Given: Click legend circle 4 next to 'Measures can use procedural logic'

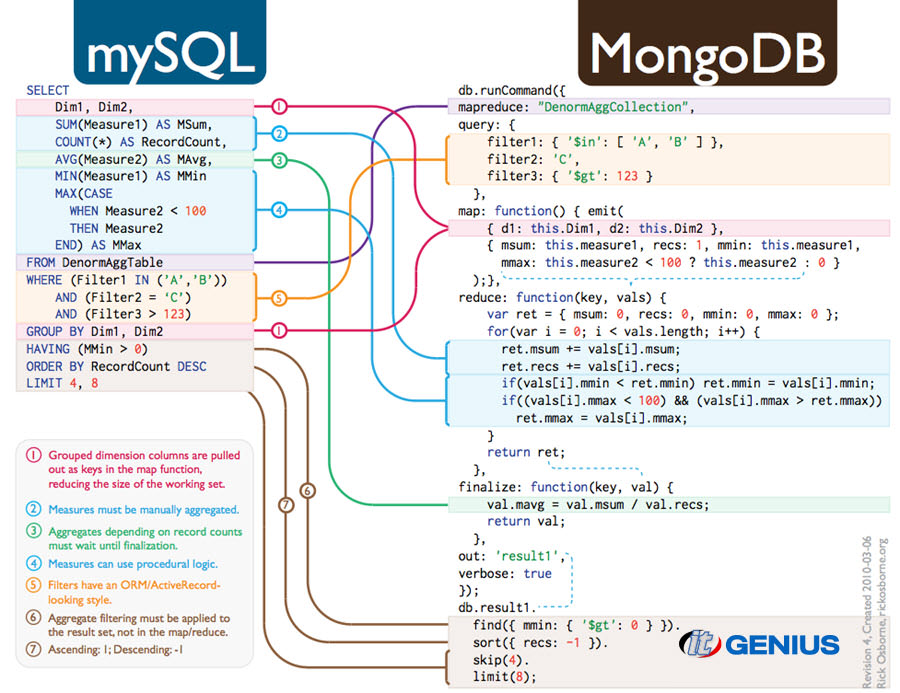Looking at the screenshot, I should [34, 563].
